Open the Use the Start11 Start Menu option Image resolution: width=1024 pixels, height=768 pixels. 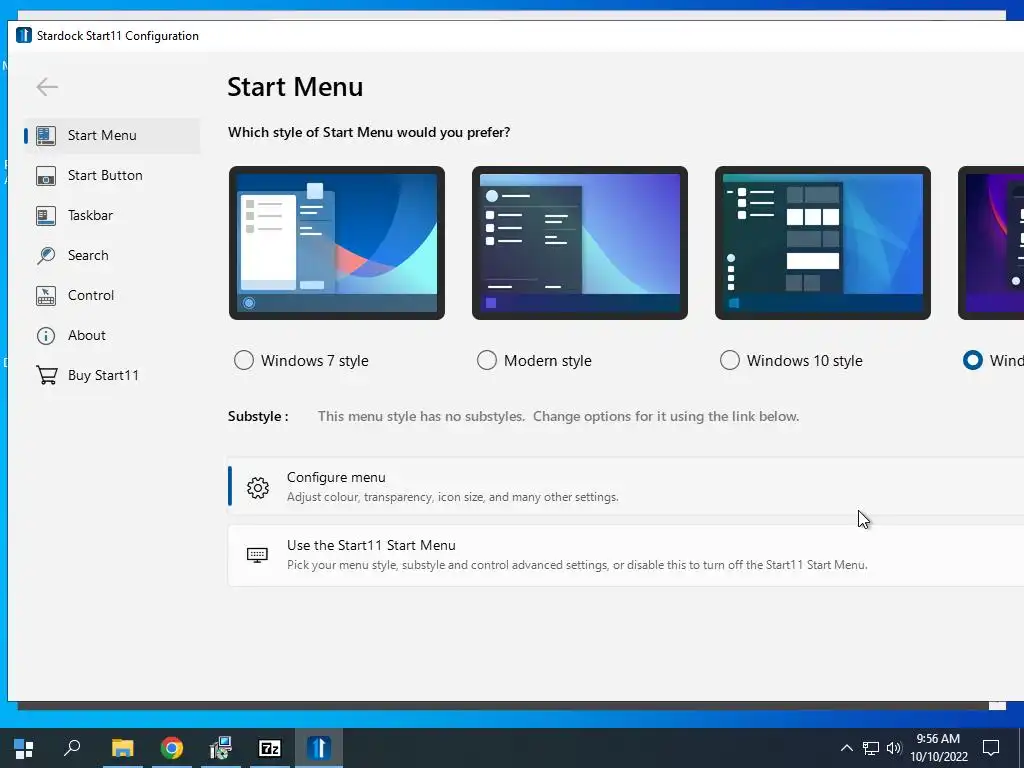[x=626, y=556]
